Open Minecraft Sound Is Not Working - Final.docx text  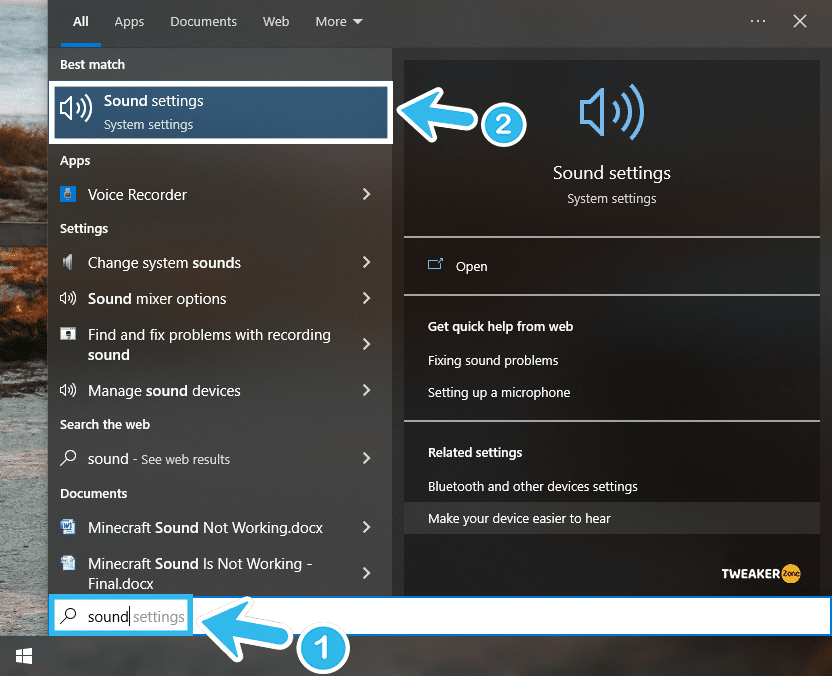(x=200, y=573)
